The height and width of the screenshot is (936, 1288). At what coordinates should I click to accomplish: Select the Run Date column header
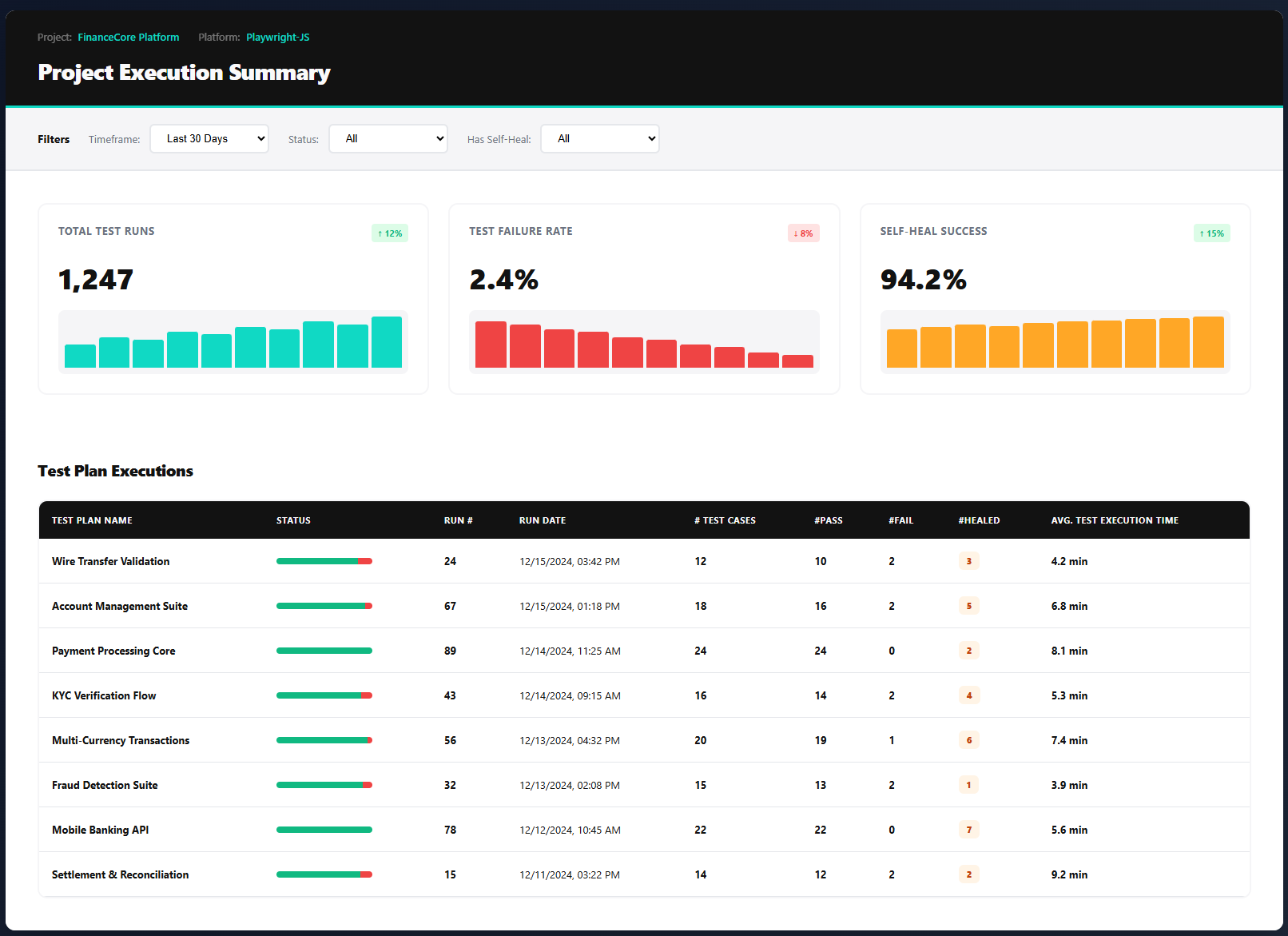542,520
